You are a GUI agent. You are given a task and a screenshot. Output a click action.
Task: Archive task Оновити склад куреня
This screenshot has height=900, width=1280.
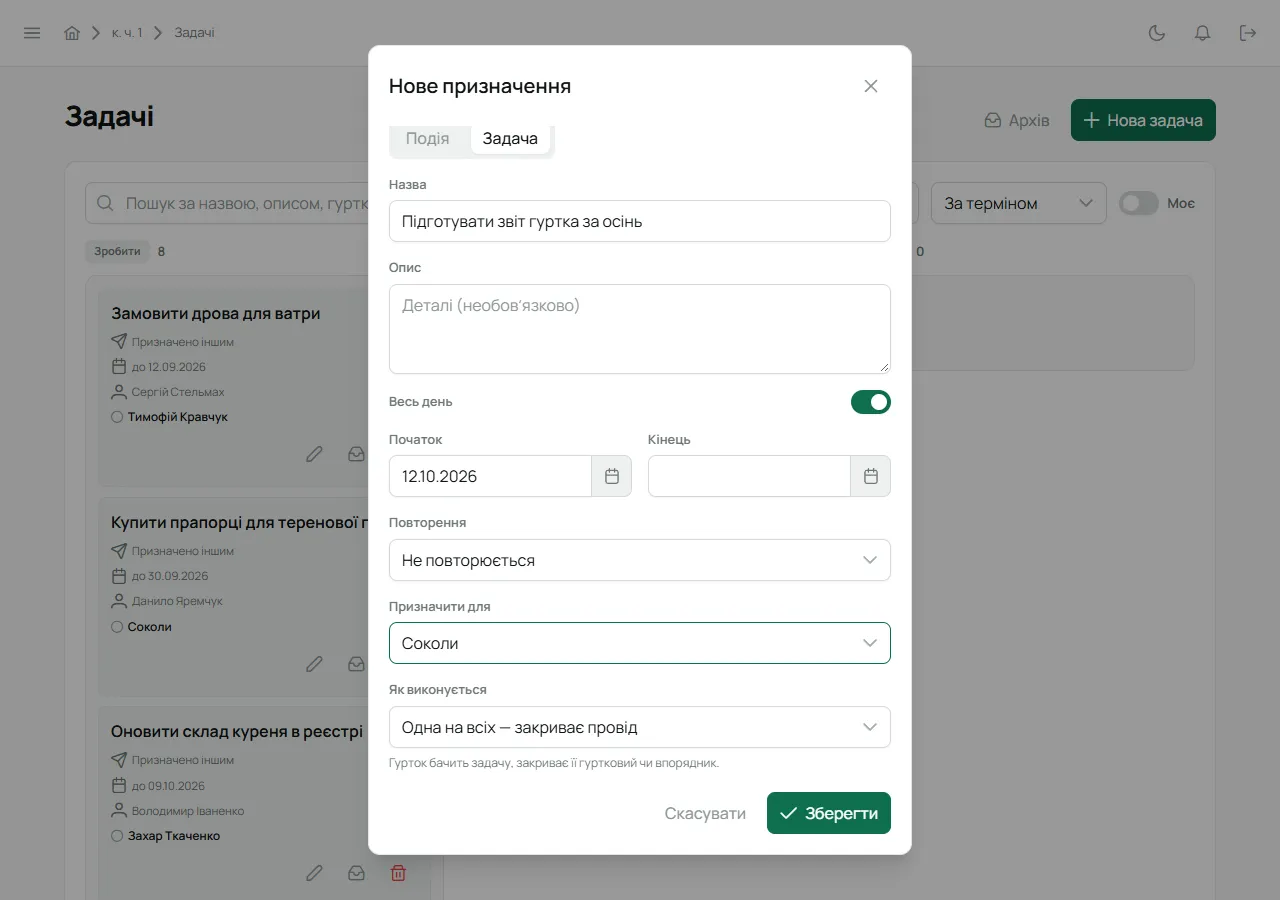tap(356, 873)
